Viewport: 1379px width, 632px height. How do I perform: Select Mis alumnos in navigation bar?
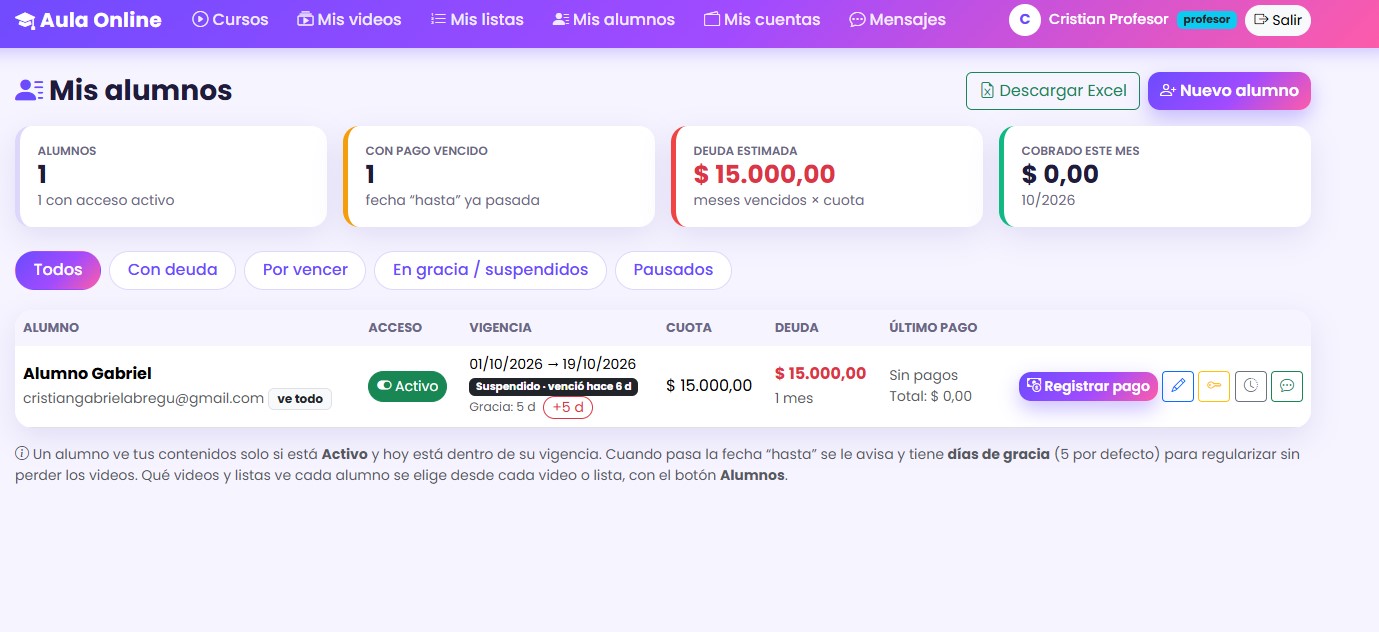click(614, 20)
